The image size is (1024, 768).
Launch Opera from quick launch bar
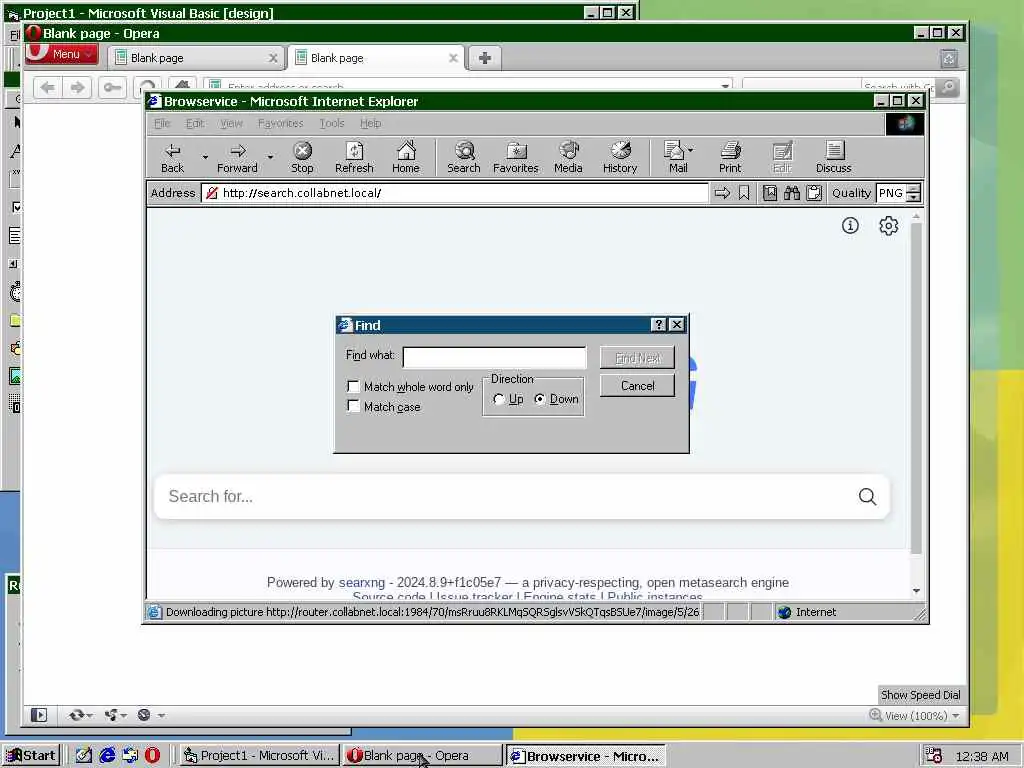(x=152, y=755)
